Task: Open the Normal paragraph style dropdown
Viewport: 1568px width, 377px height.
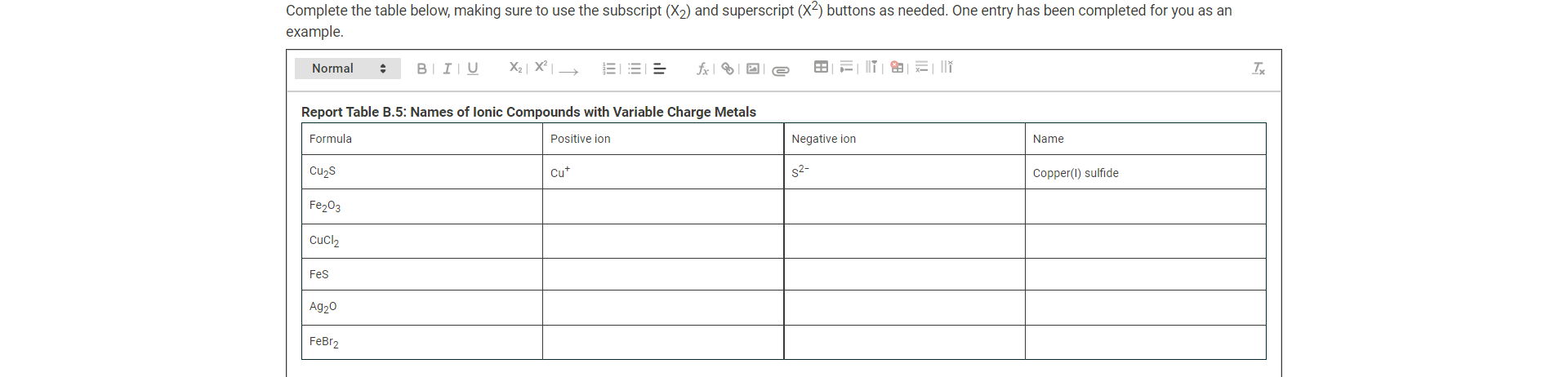Action: pos(348,69)
